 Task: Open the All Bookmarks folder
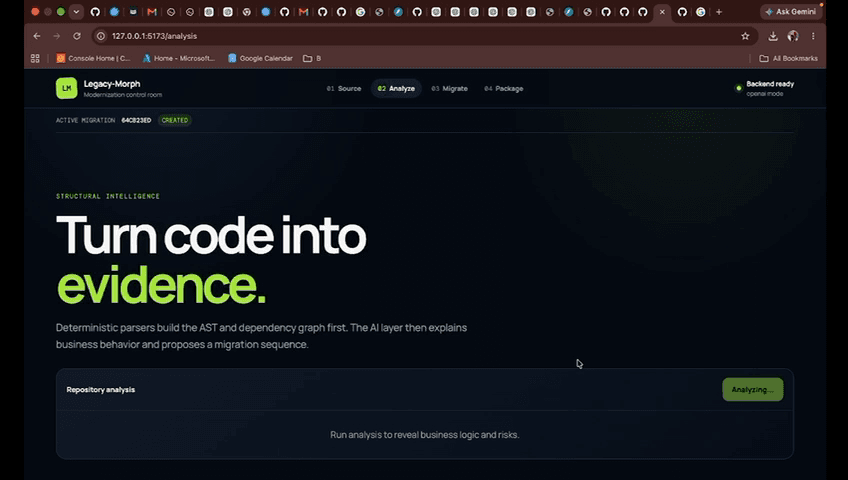(x=789, y=58)
